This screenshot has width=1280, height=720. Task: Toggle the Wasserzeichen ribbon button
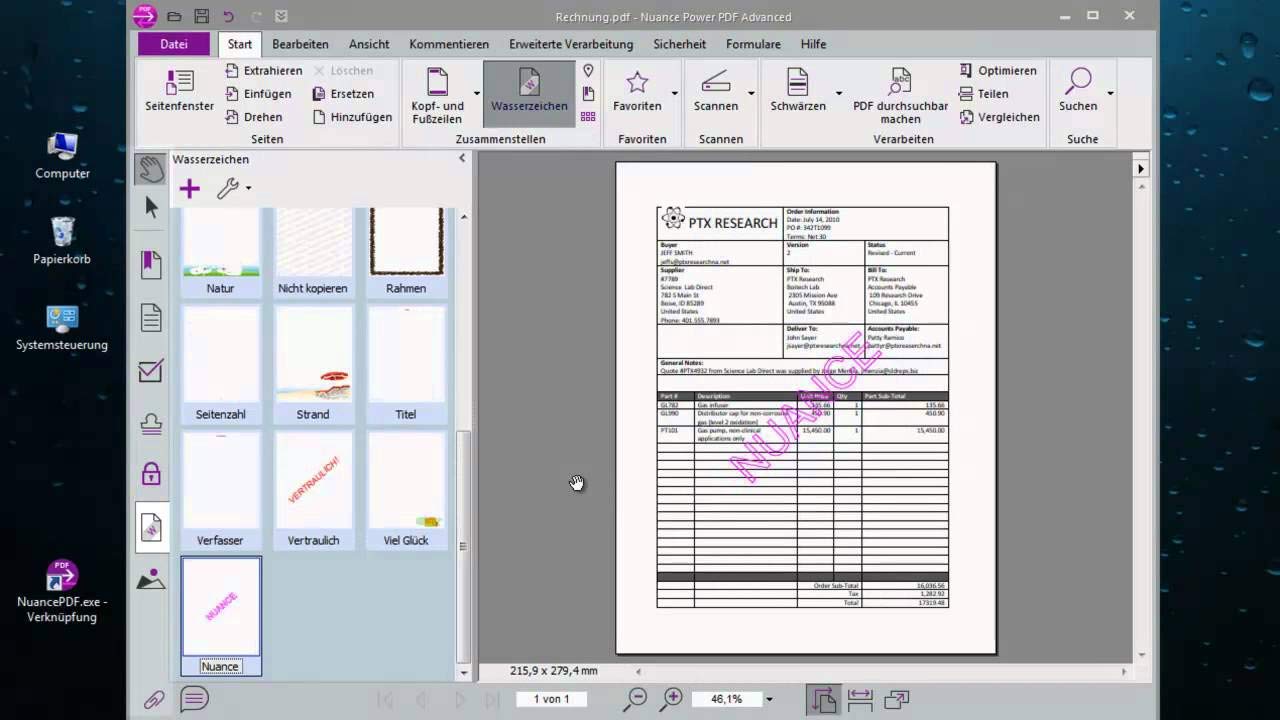[x=529, y=94]
